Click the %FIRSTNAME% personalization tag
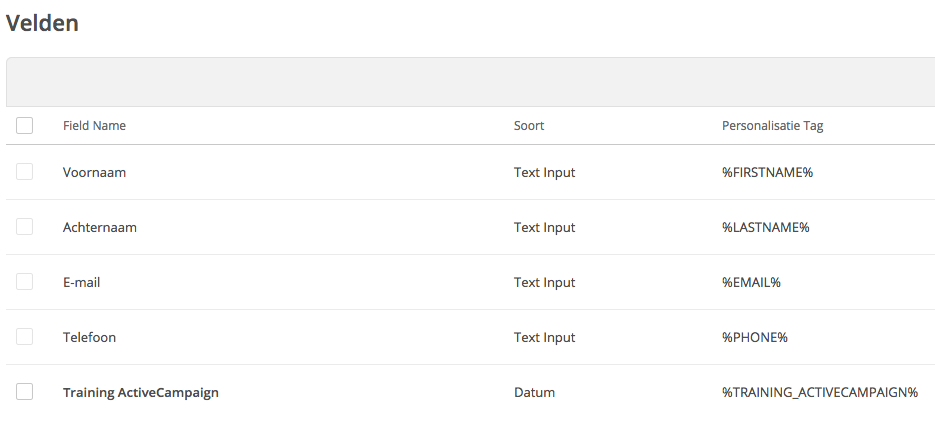This screenshot has height=440, width=935. (767, 172)
